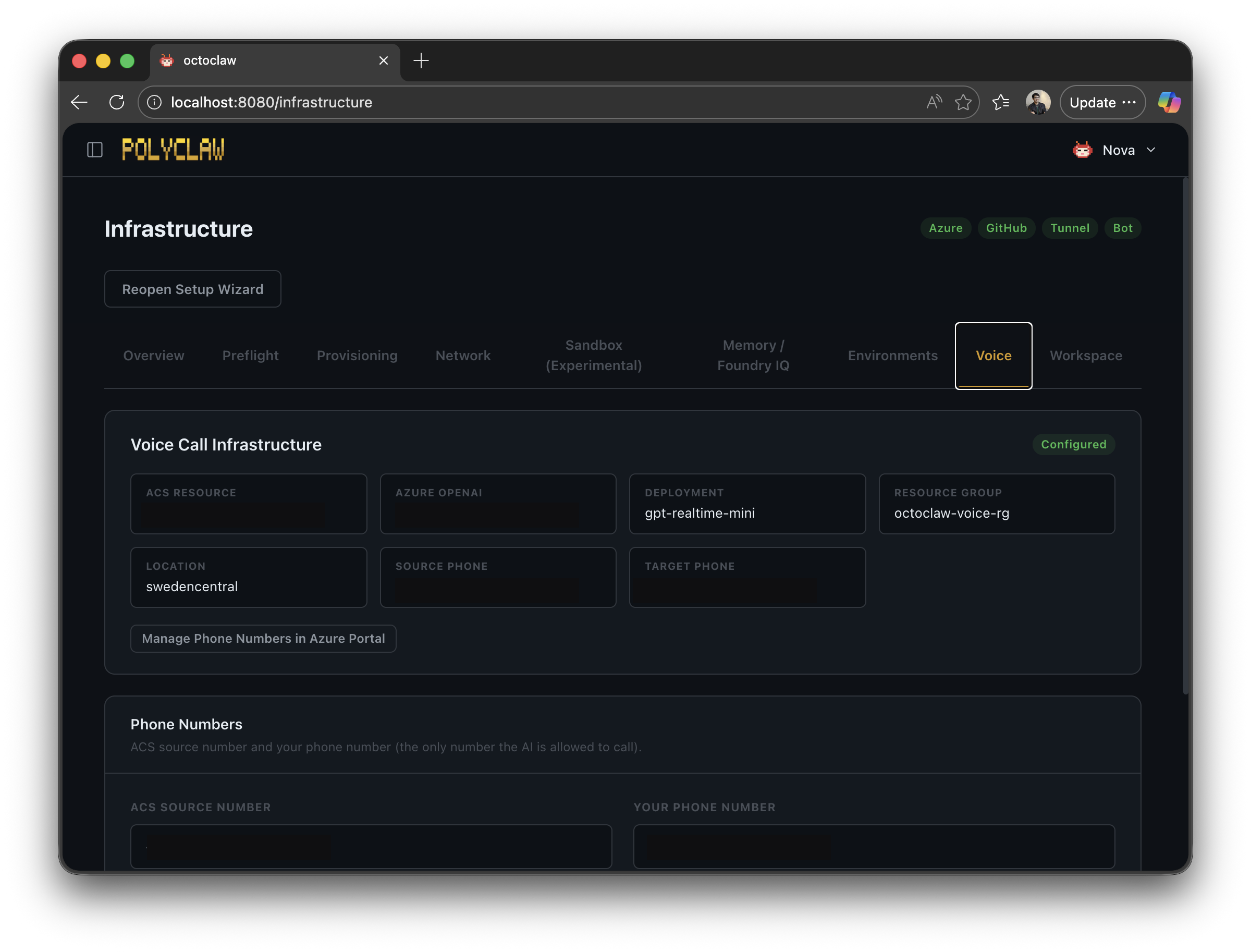Screen dimensions: 1251x952
Task: Click the Read Aloud icon
Action: coord(934,102)
